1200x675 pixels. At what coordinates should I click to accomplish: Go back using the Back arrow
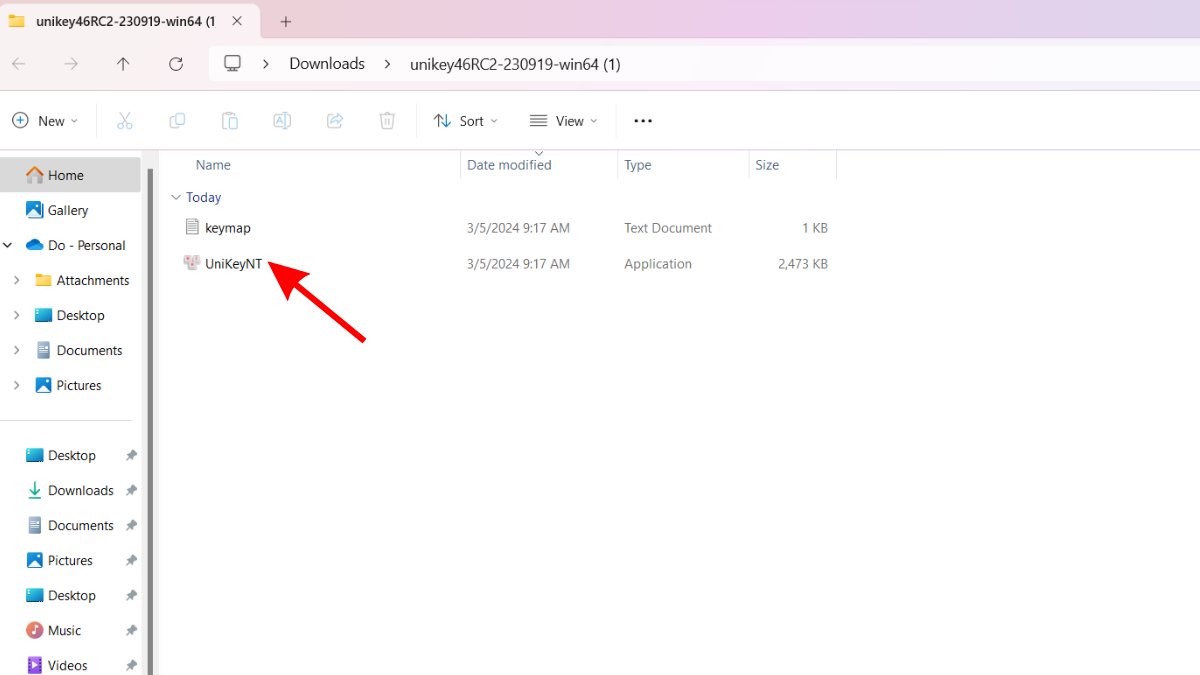tap(19, 64)
